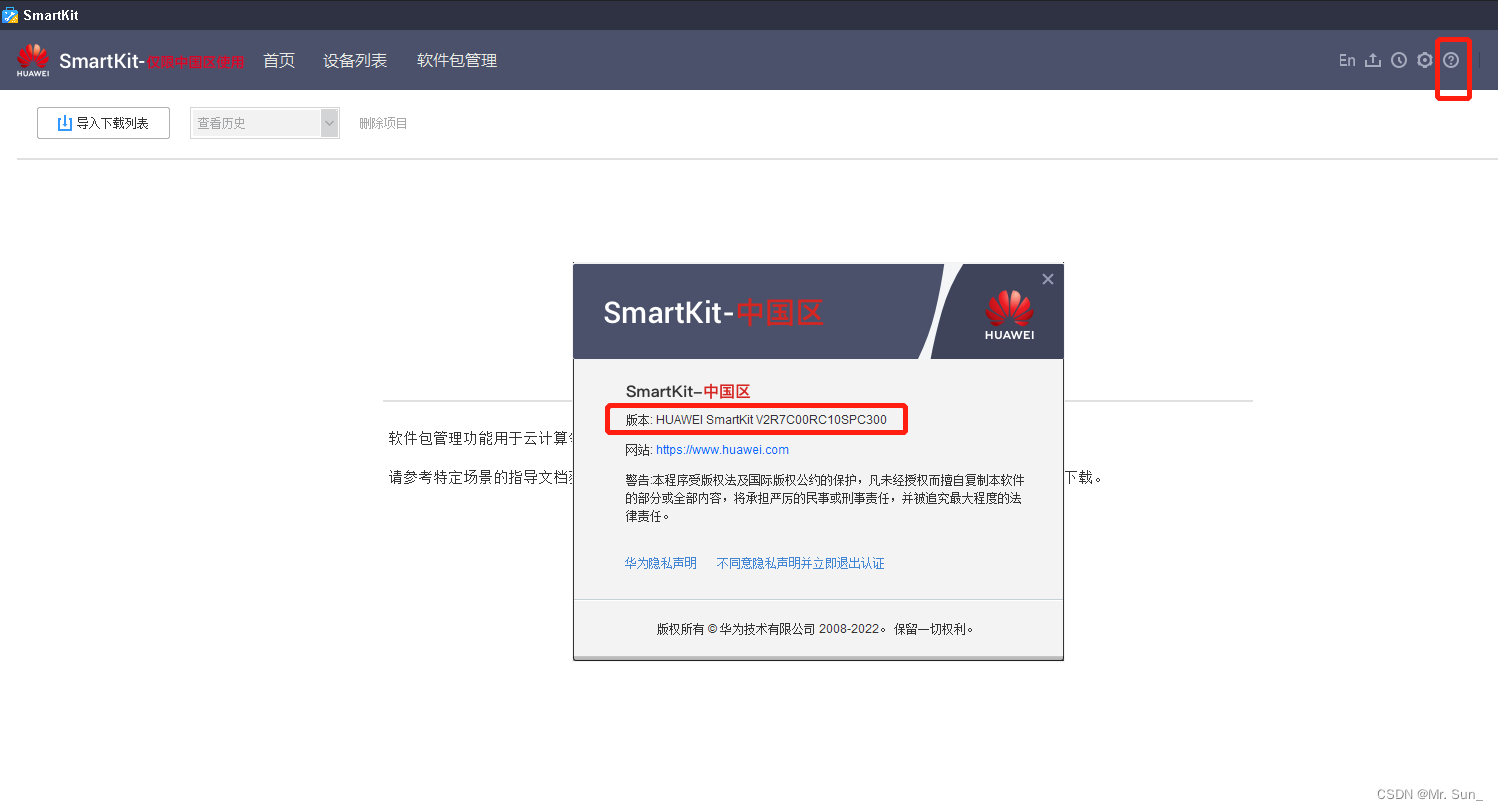The height and width of the screenshot is (810, 1498).
Task: Click the settings gear icon
Action: point(1425,60)
